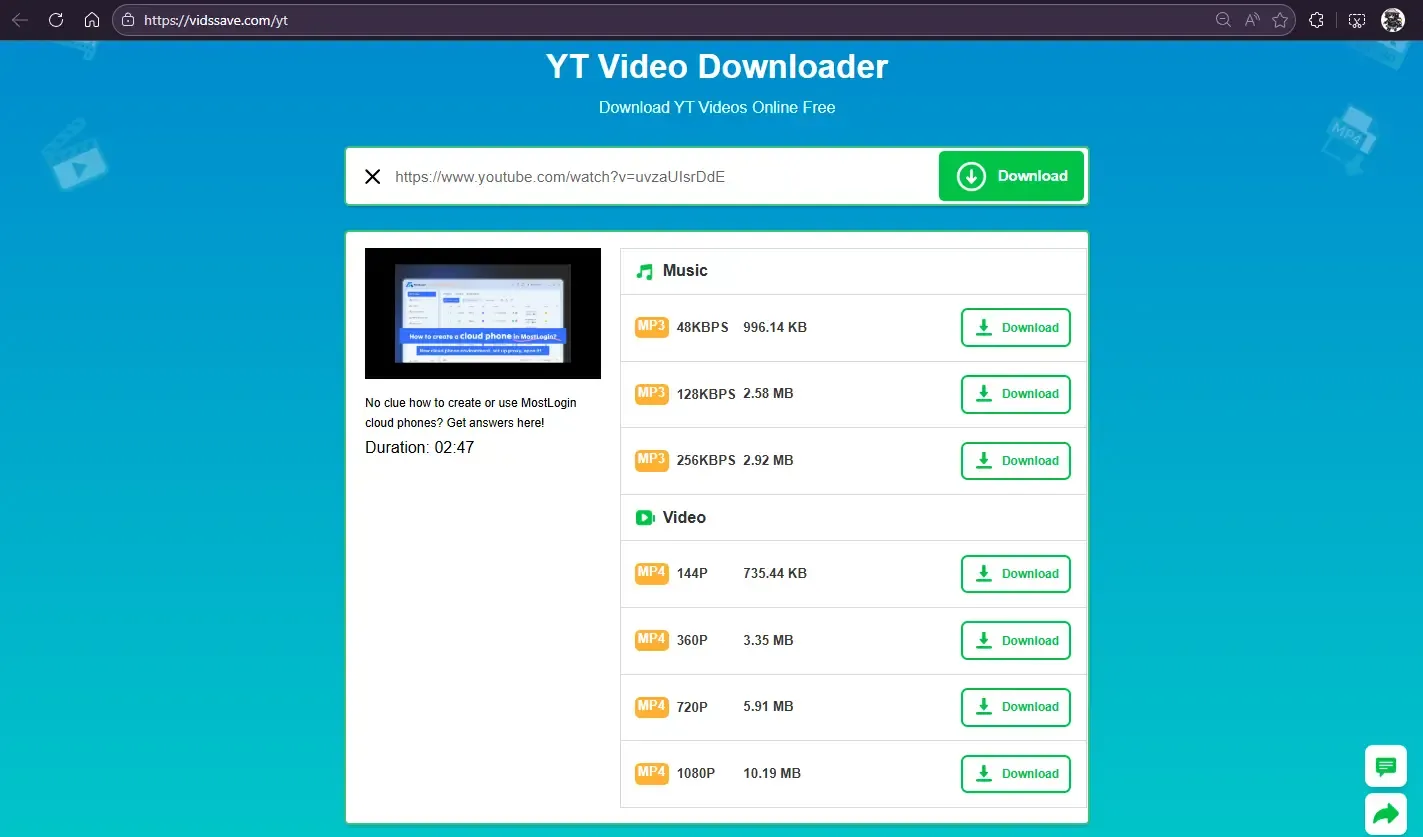Click the Music section note icon
The width and height of the screenshot is (1423, 837).
(x=644, y=270)
